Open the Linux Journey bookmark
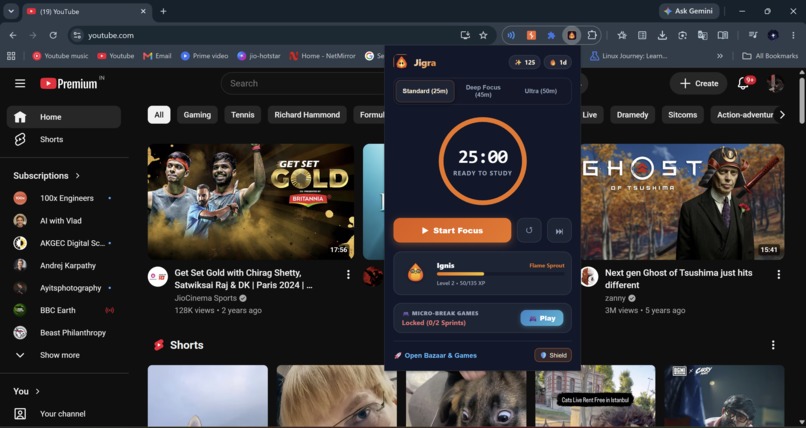 629,55
